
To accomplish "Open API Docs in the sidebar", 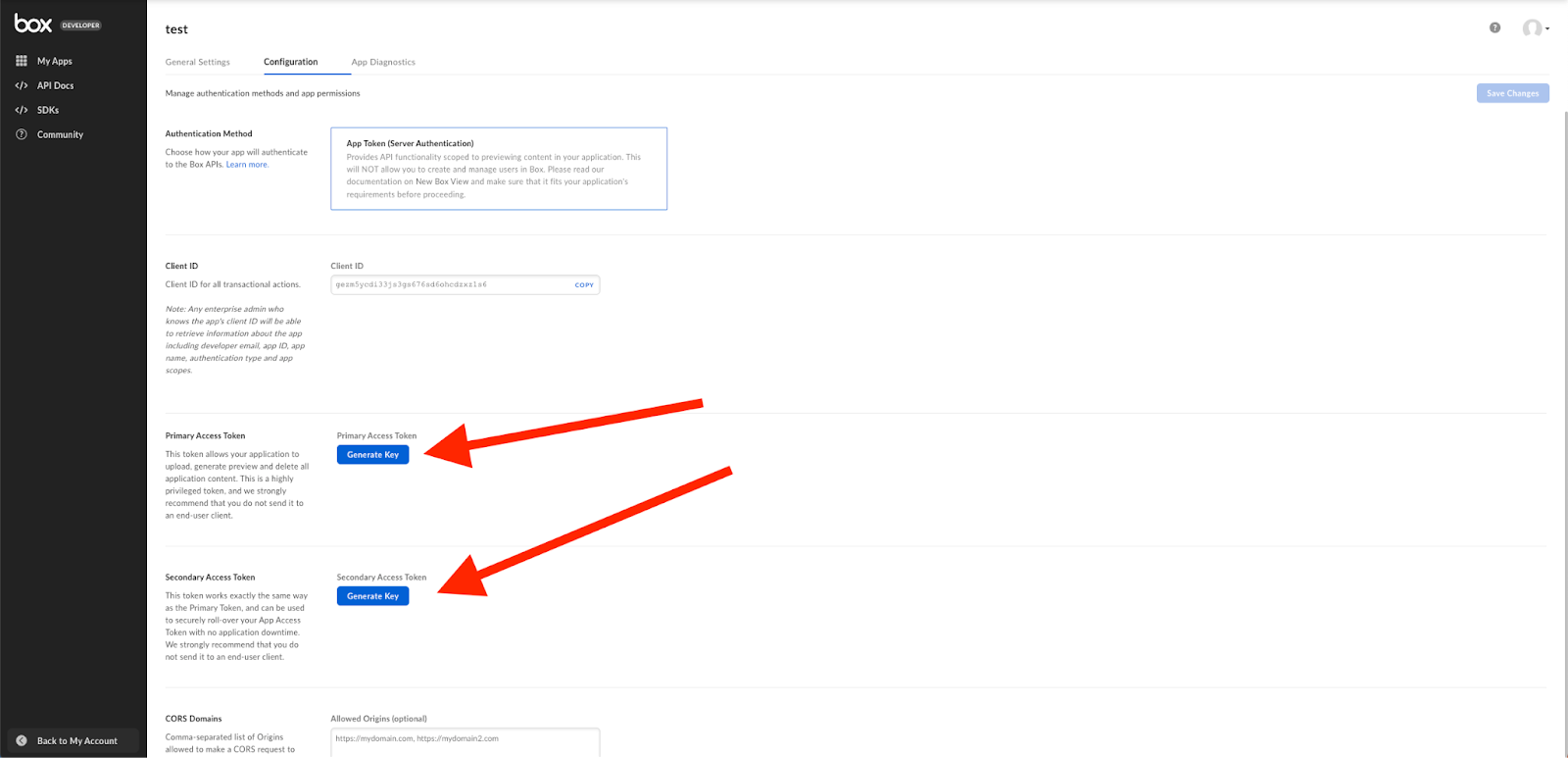I will click(56, 85).
